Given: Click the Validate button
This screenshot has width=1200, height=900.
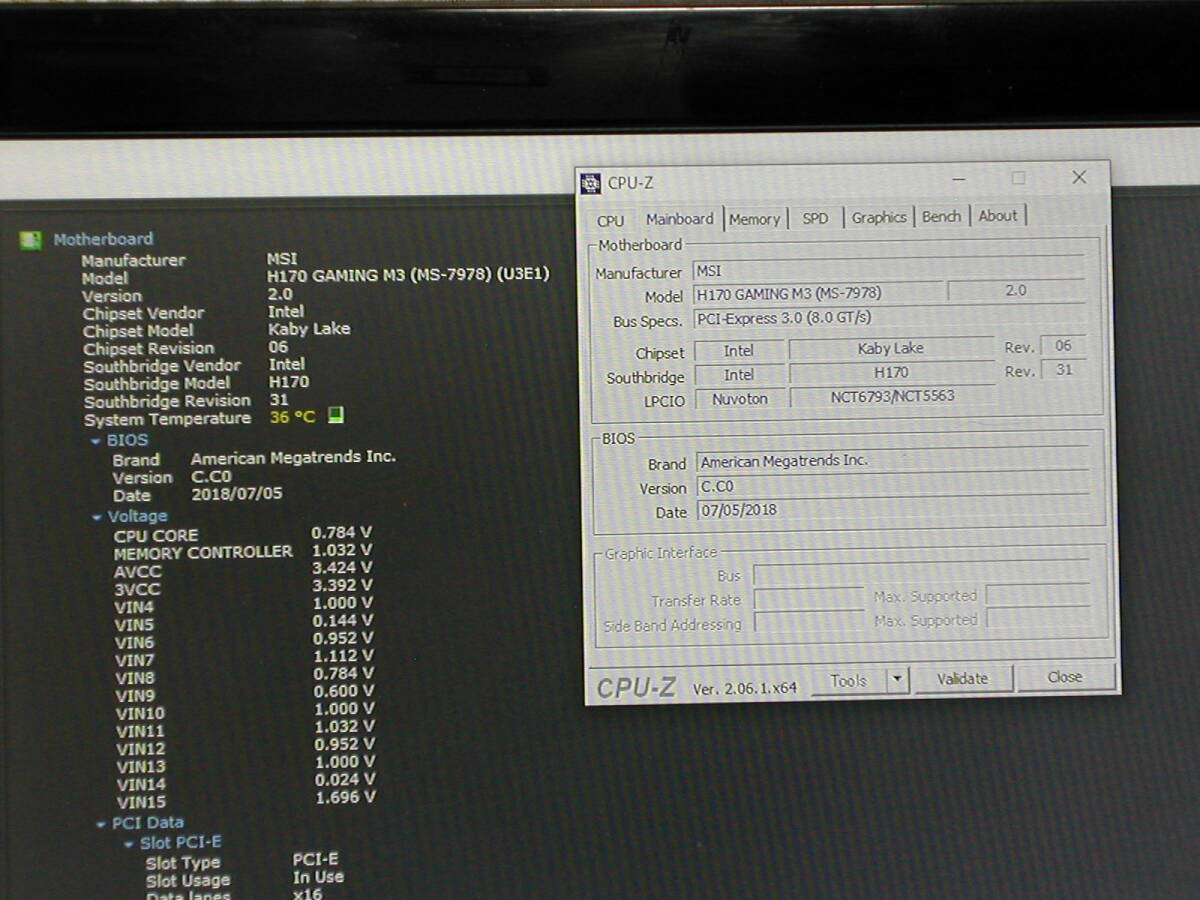Looking at the screenshot, I should point(962,678).
